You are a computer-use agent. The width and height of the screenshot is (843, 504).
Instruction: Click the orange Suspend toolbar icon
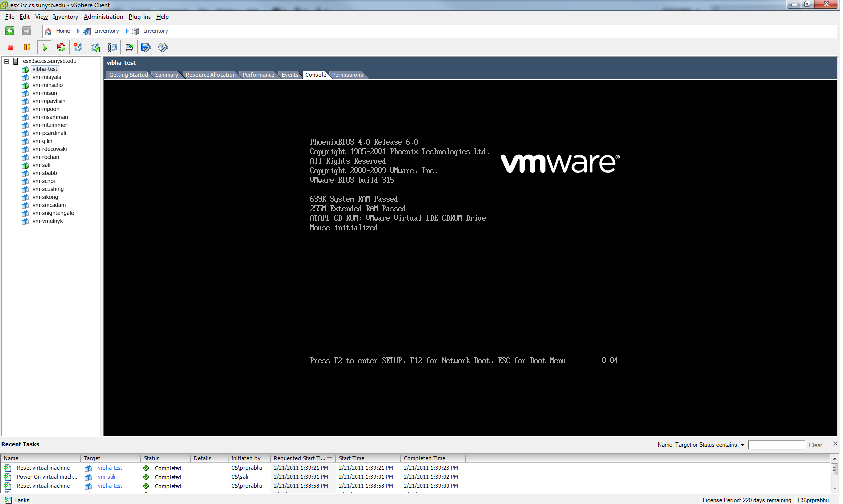pos(27,47)
